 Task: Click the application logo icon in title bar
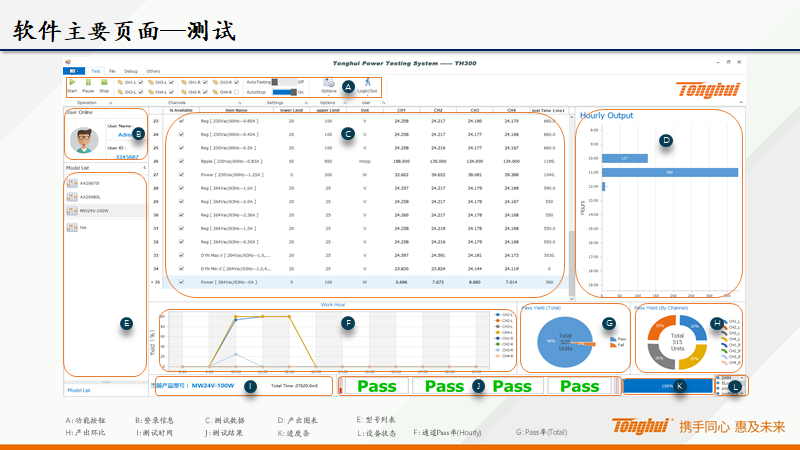click(x=68, y=62)
